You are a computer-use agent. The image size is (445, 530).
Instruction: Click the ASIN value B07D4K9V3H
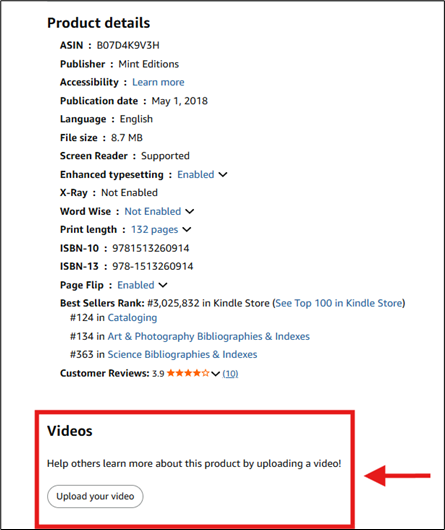tap(128, 45)
